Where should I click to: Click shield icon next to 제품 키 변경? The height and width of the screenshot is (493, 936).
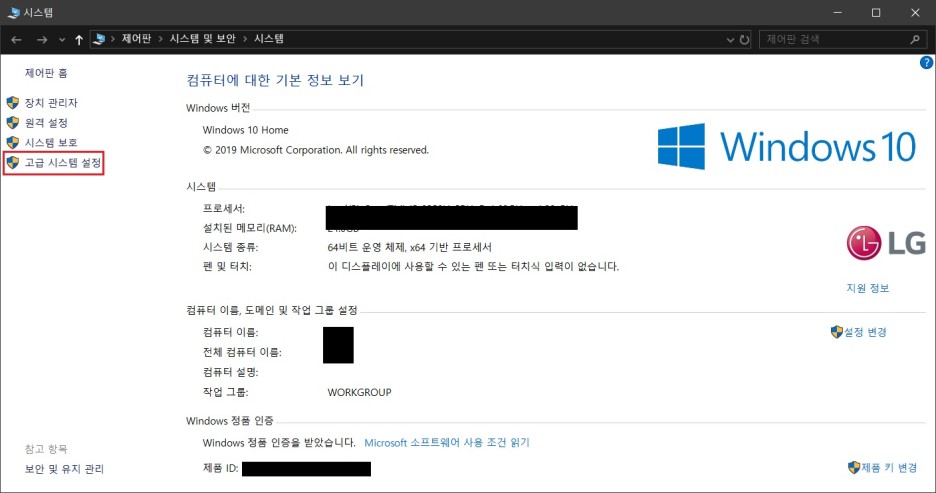tap(854, 467)
